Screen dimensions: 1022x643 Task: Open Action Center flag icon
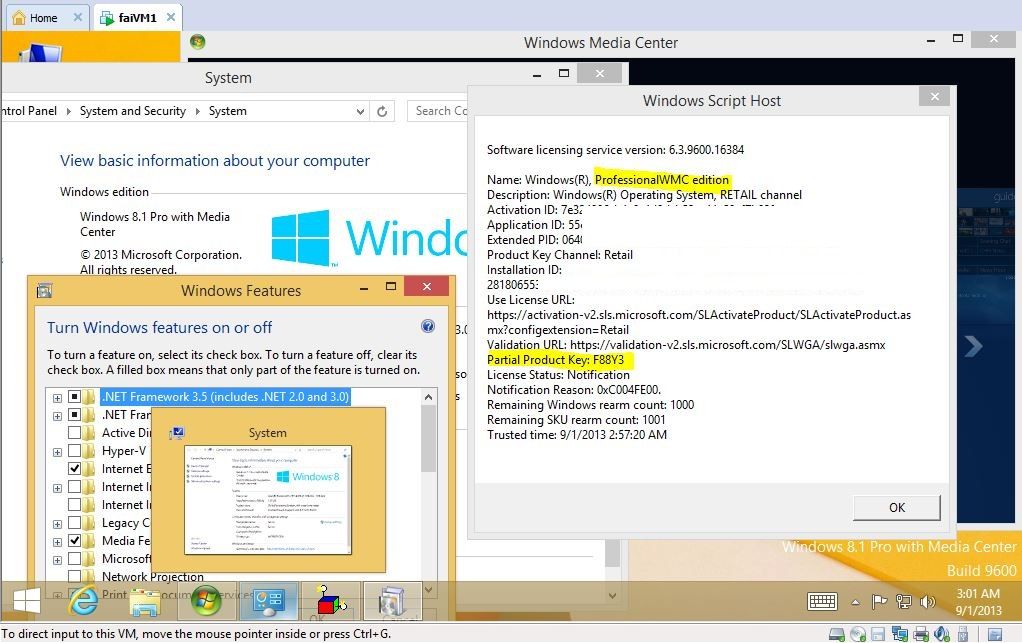879,601
